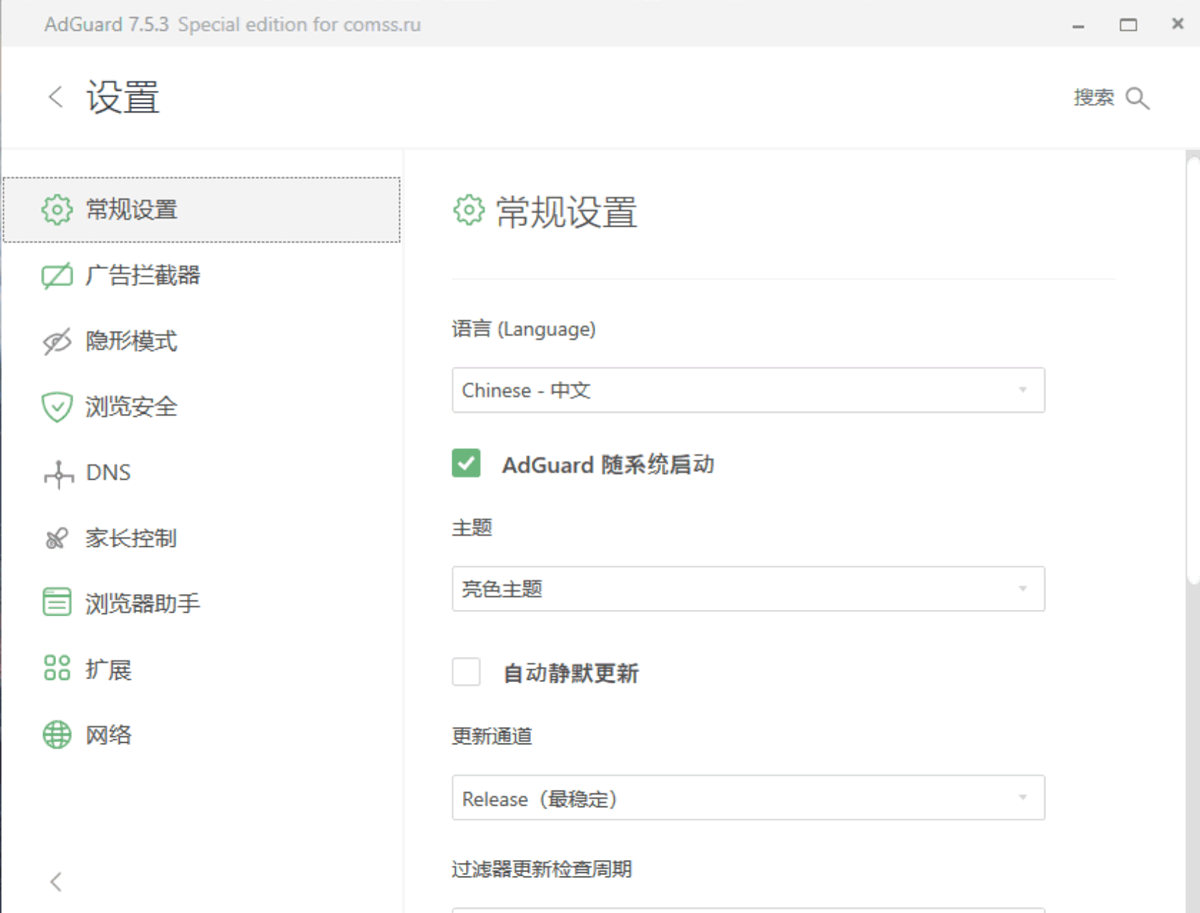Click the 家长控制 scissors icon
This screenshot has height=913, width=1200.
[x=57, y=539]
